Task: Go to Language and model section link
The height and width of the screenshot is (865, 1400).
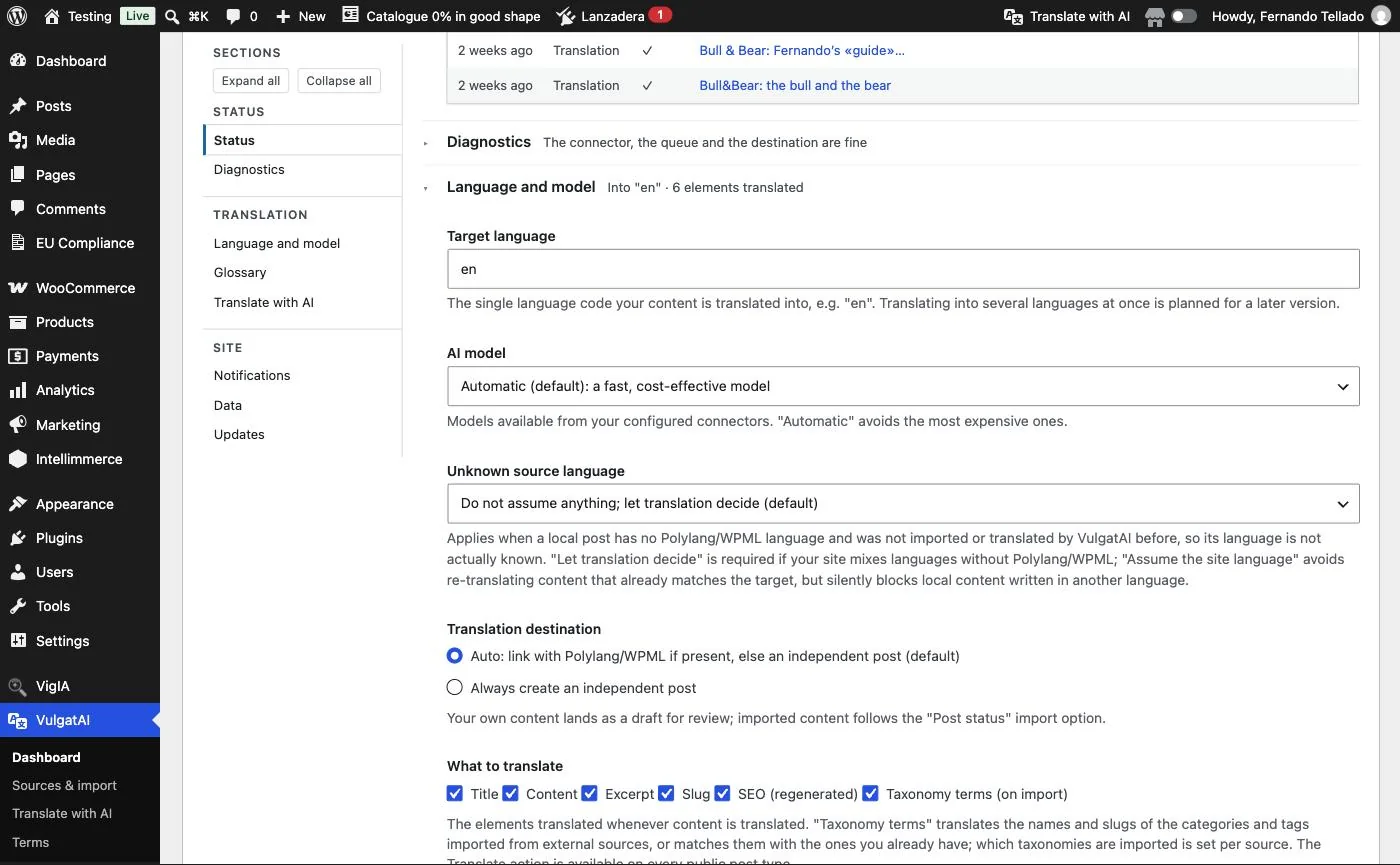Action: point(277,243)
